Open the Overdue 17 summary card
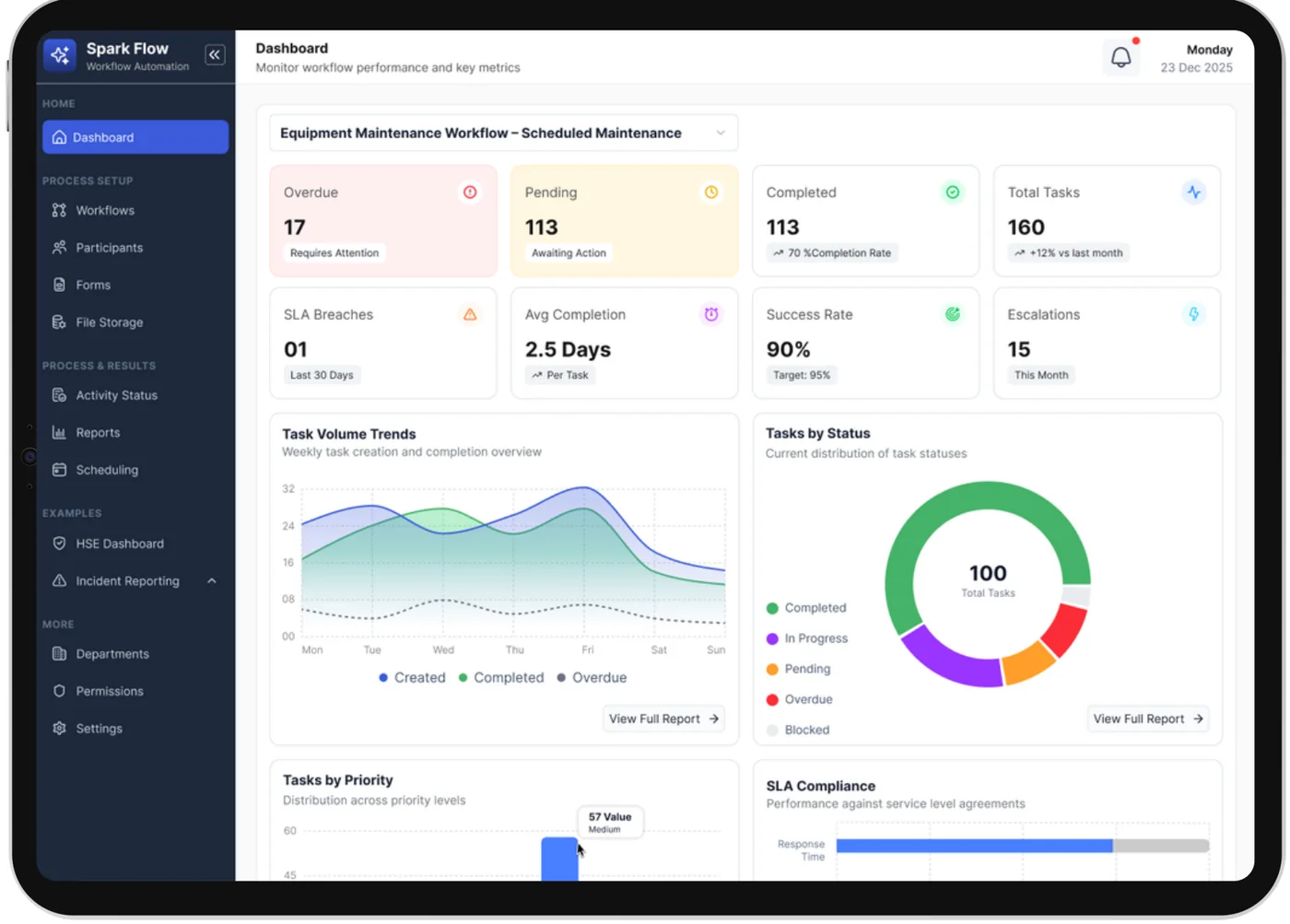 coord(383,221)
